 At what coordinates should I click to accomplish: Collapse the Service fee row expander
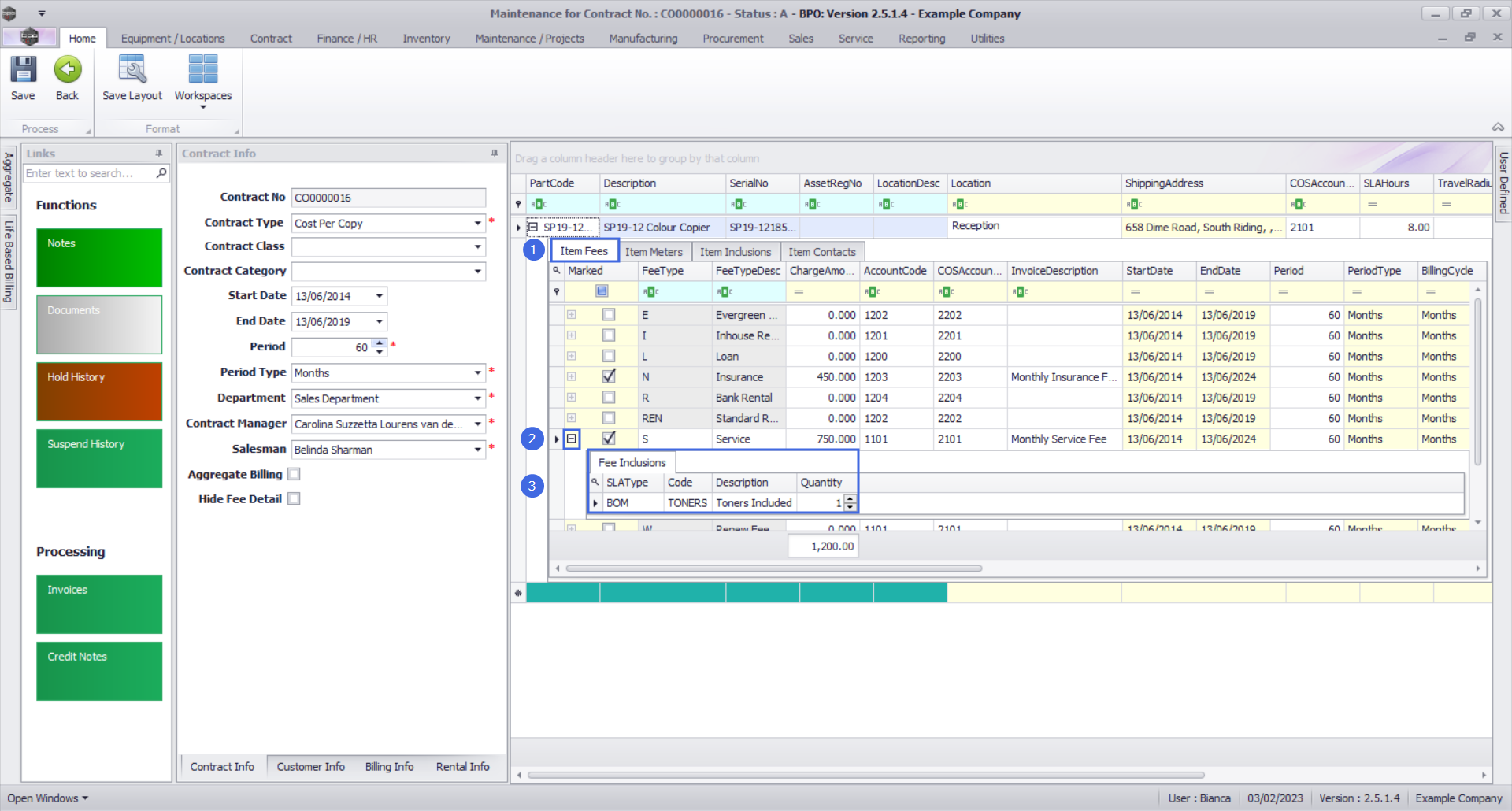pyautogui.click(x=573, y=439)
